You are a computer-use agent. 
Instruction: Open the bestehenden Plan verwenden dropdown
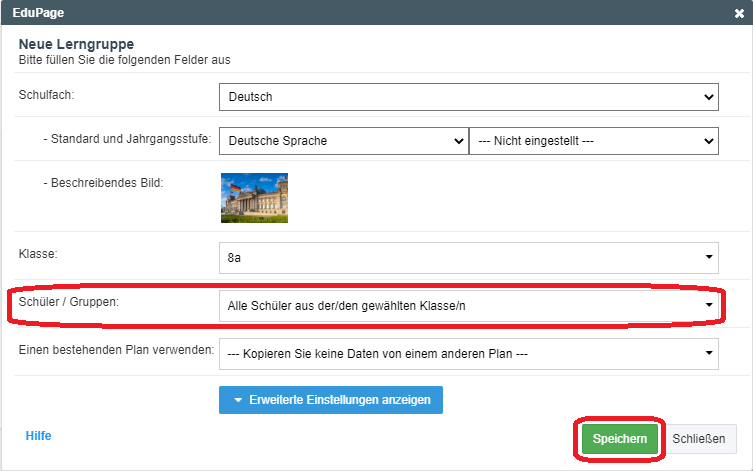coord(469,354)
